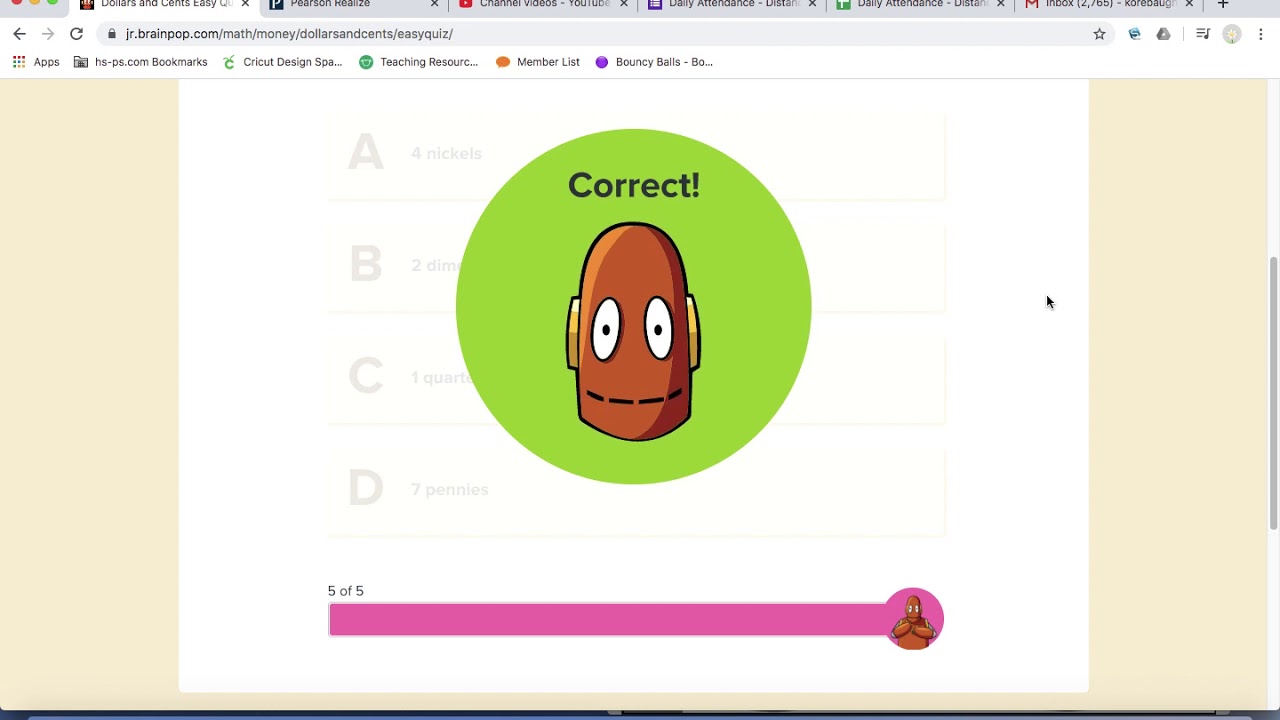The image size is (1280, 720).
Task: Select answer D, 7 pennies
Action: [636, 492]
